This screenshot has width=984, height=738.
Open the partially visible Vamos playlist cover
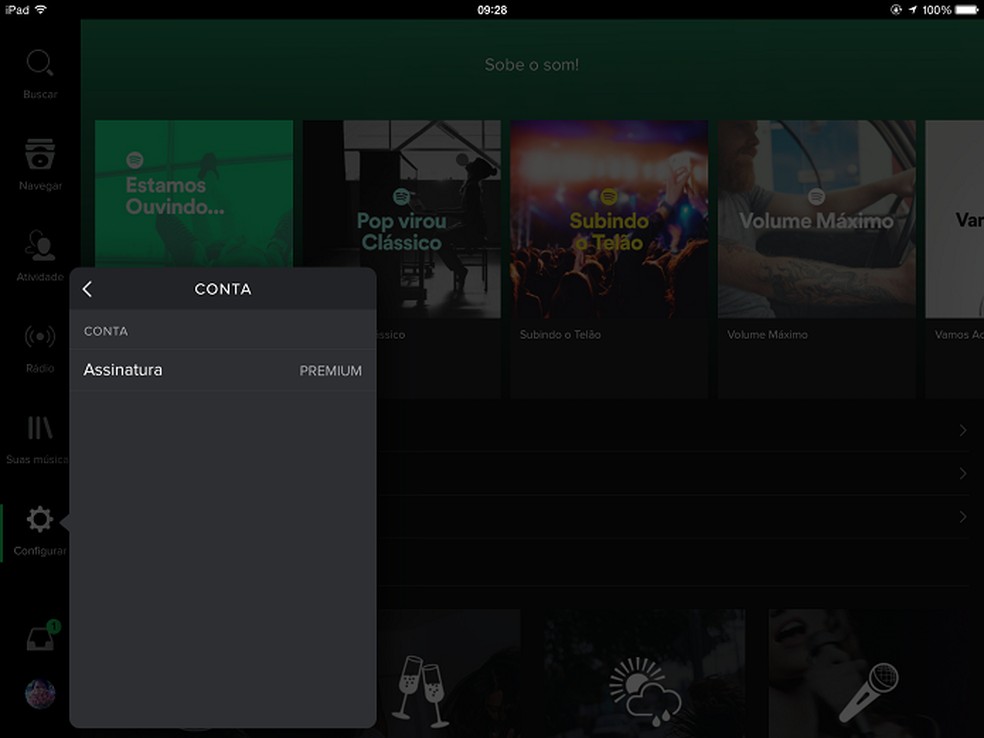click(x=955, y=219)
